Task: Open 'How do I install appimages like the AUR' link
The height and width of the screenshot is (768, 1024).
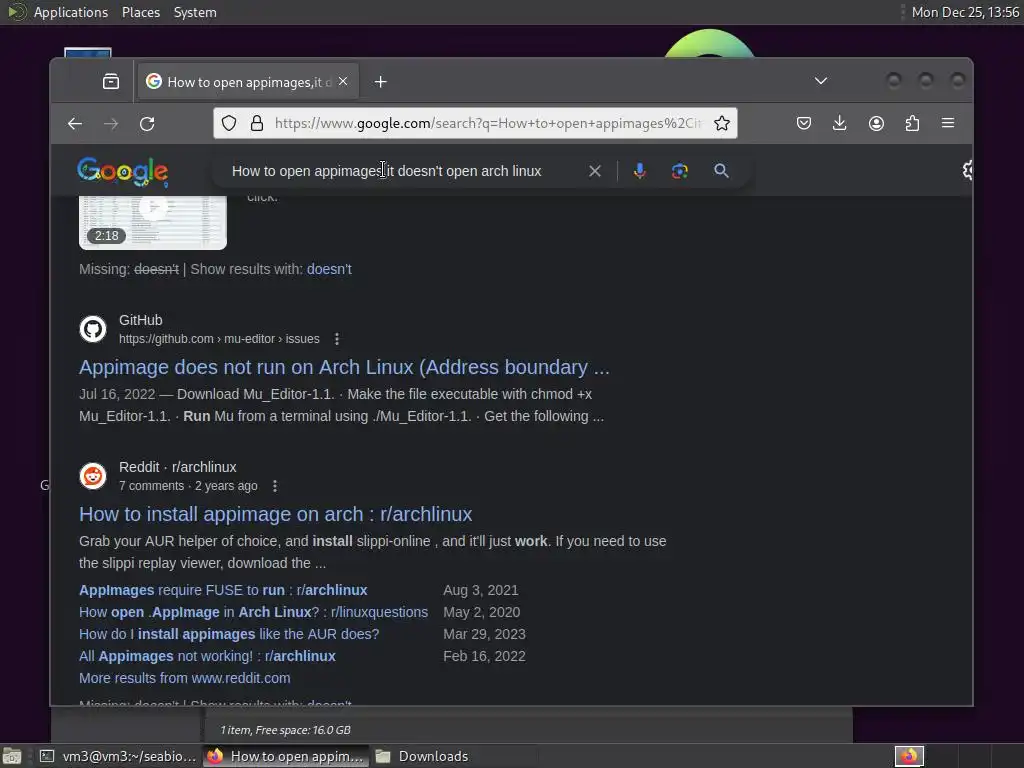Action: click(x=229, y=634)
